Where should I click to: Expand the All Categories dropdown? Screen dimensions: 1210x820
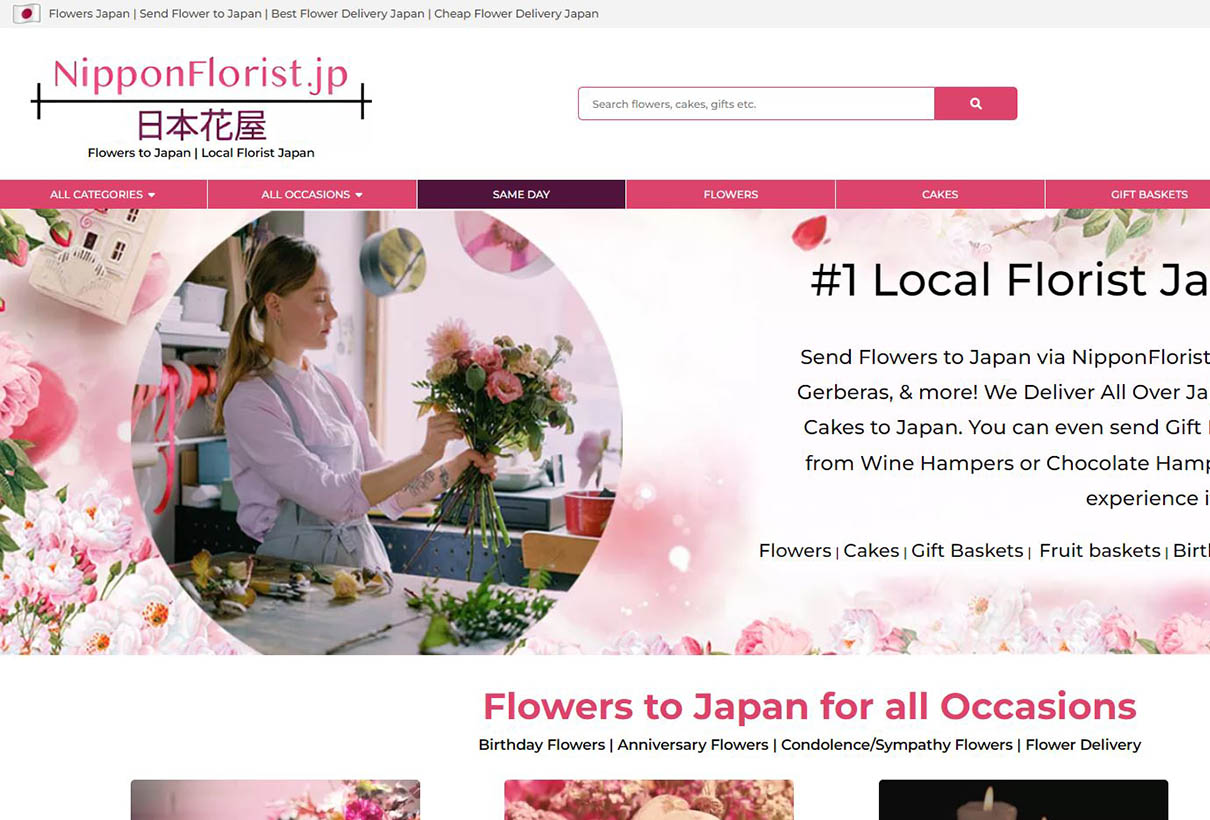pos(103,195)
